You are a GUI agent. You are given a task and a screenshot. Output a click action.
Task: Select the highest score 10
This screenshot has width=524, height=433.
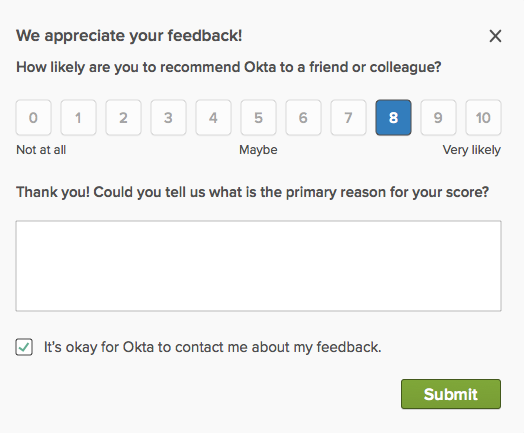pos(484,118)
